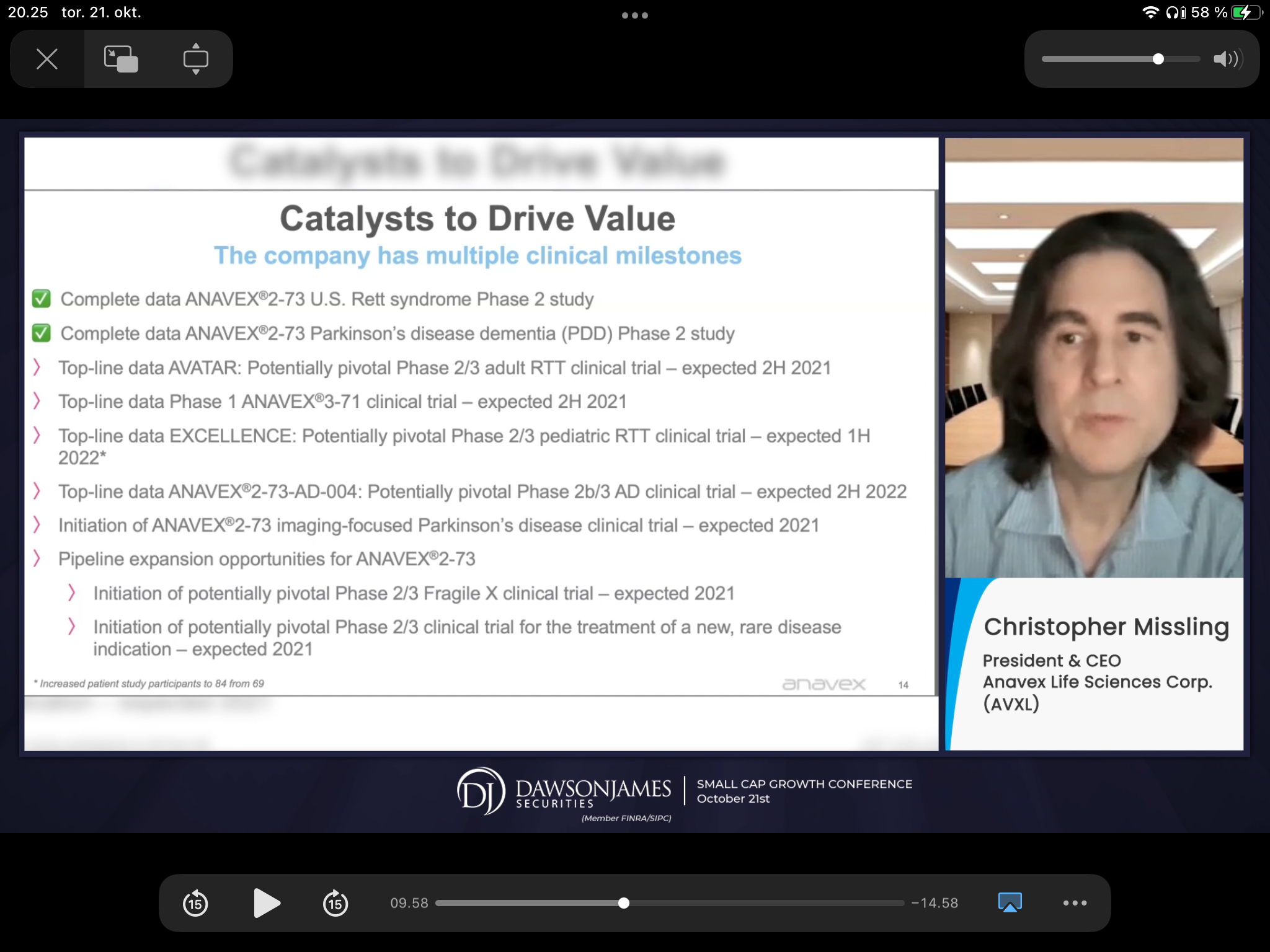Click 'President & CEO' caption text
The image size is (1270, 952).
point(1052,661)
